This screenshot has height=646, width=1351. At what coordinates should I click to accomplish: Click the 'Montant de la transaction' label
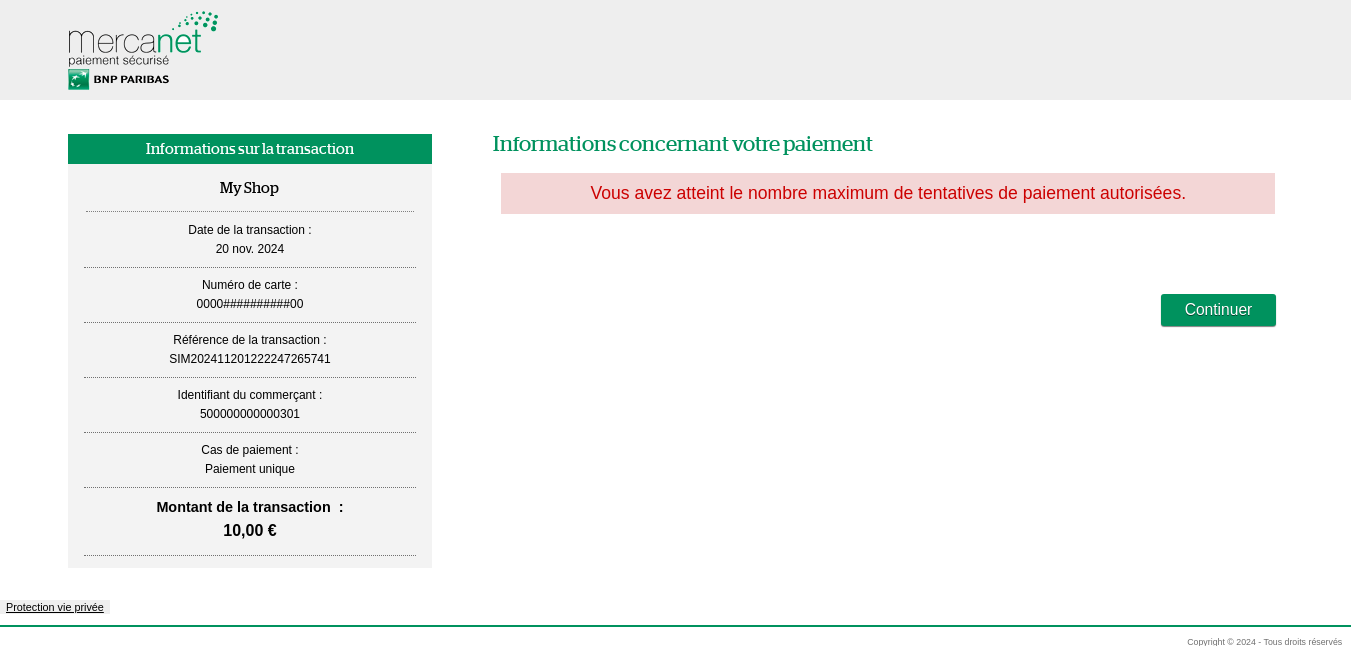pyautogui.click(x=249, y=507)
